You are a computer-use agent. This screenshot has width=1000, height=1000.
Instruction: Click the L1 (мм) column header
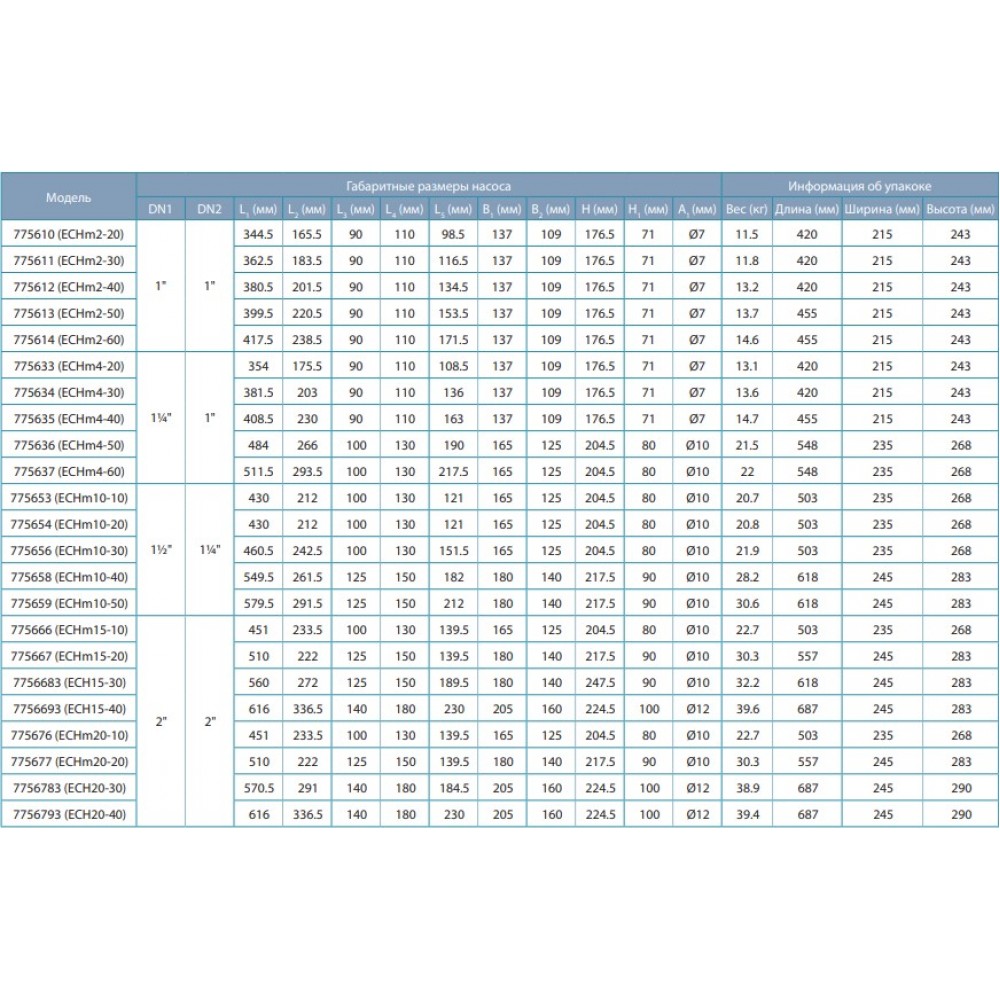pos(258,209)
